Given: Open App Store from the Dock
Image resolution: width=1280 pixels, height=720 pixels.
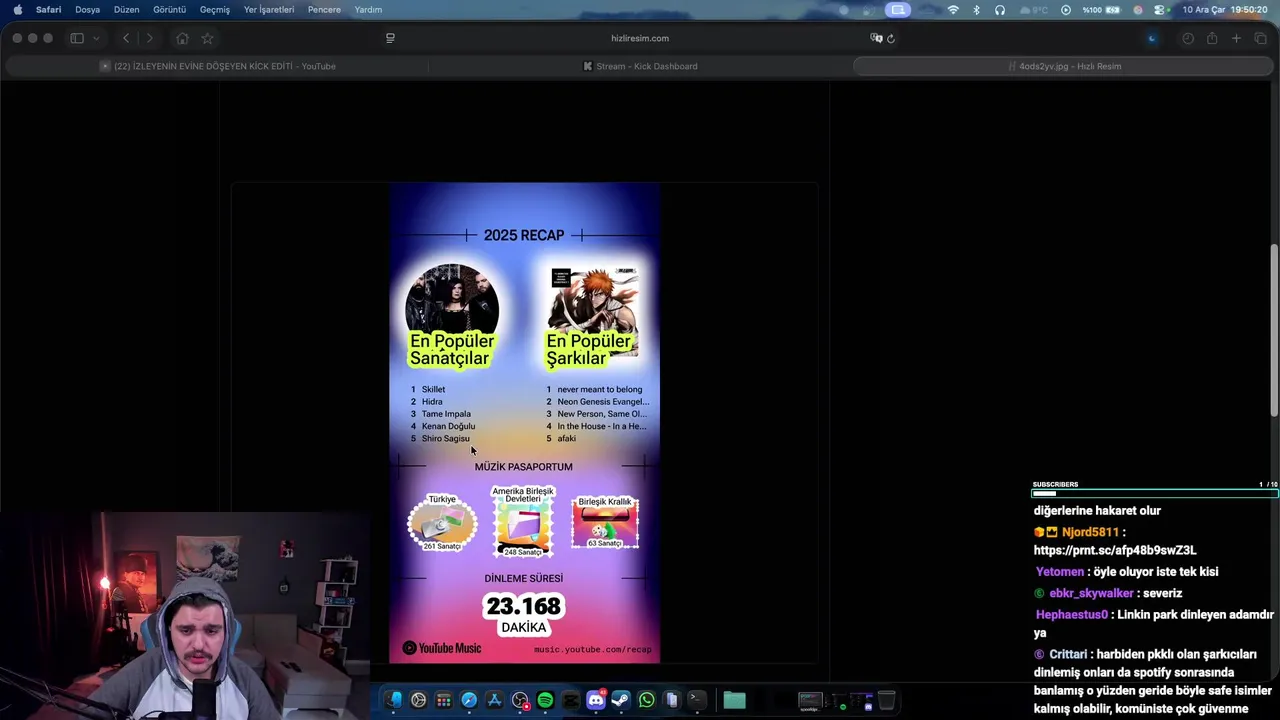Looking at the screenshot, I should click(494, 700).
